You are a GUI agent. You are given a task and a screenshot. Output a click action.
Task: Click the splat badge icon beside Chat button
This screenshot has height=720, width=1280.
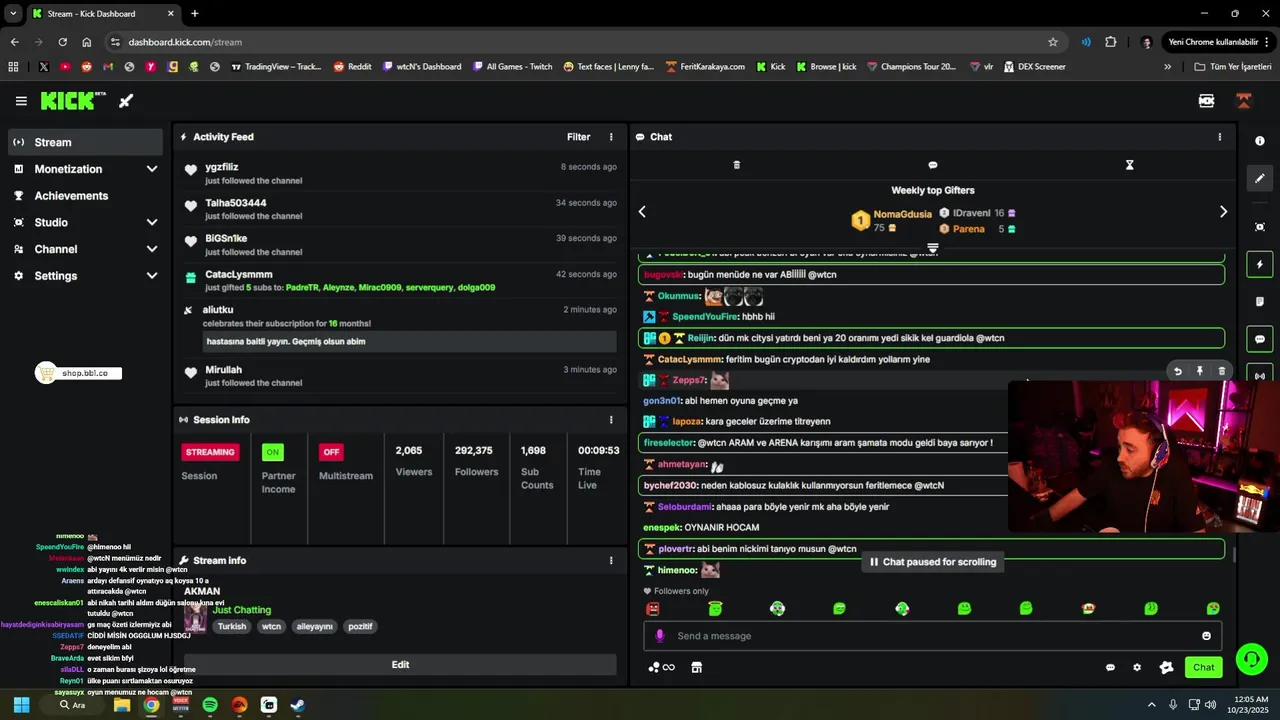[1166, 667]
